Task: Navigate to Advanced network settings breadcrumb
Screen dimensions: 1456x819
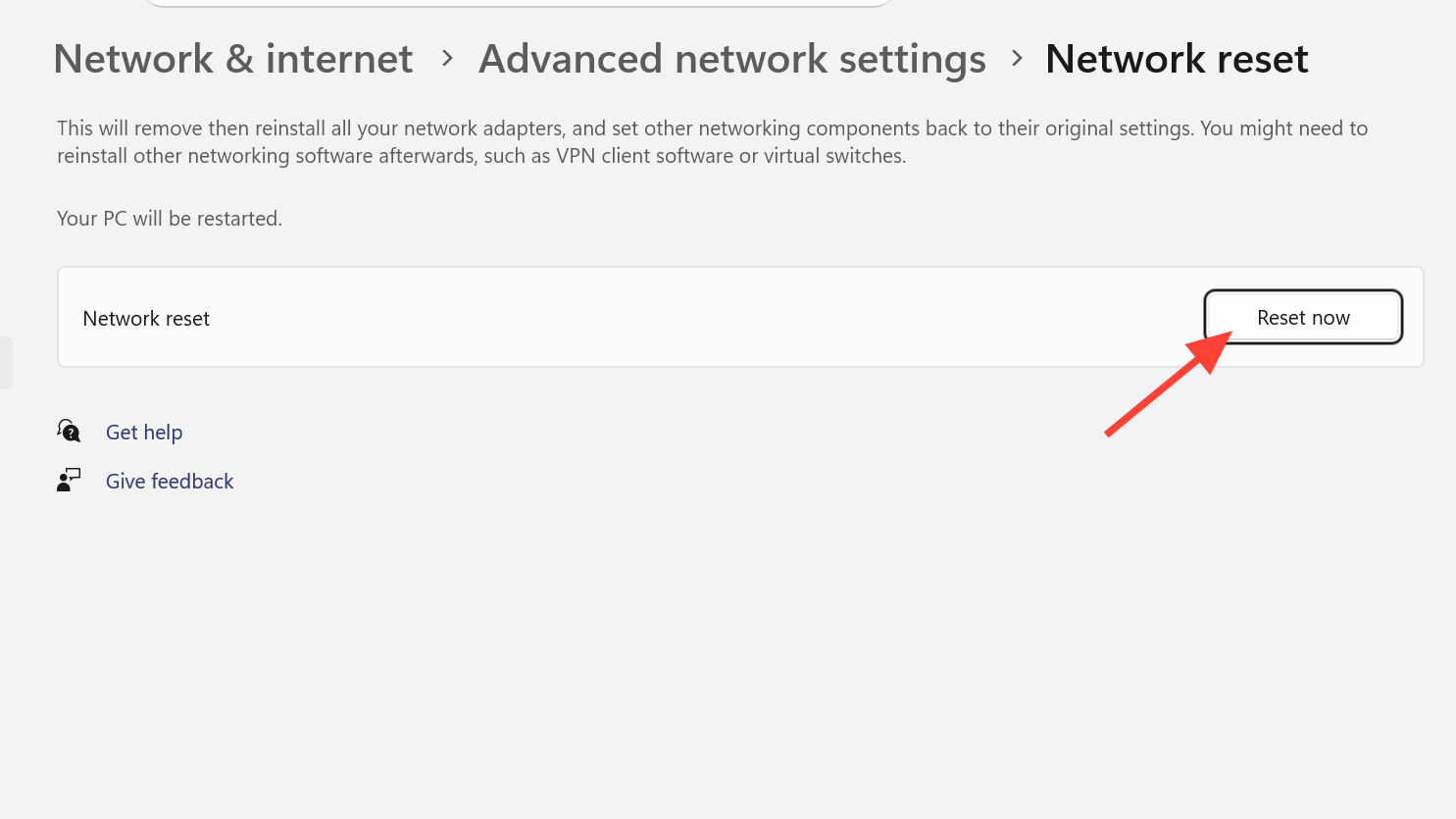Action: pos(731,59)
